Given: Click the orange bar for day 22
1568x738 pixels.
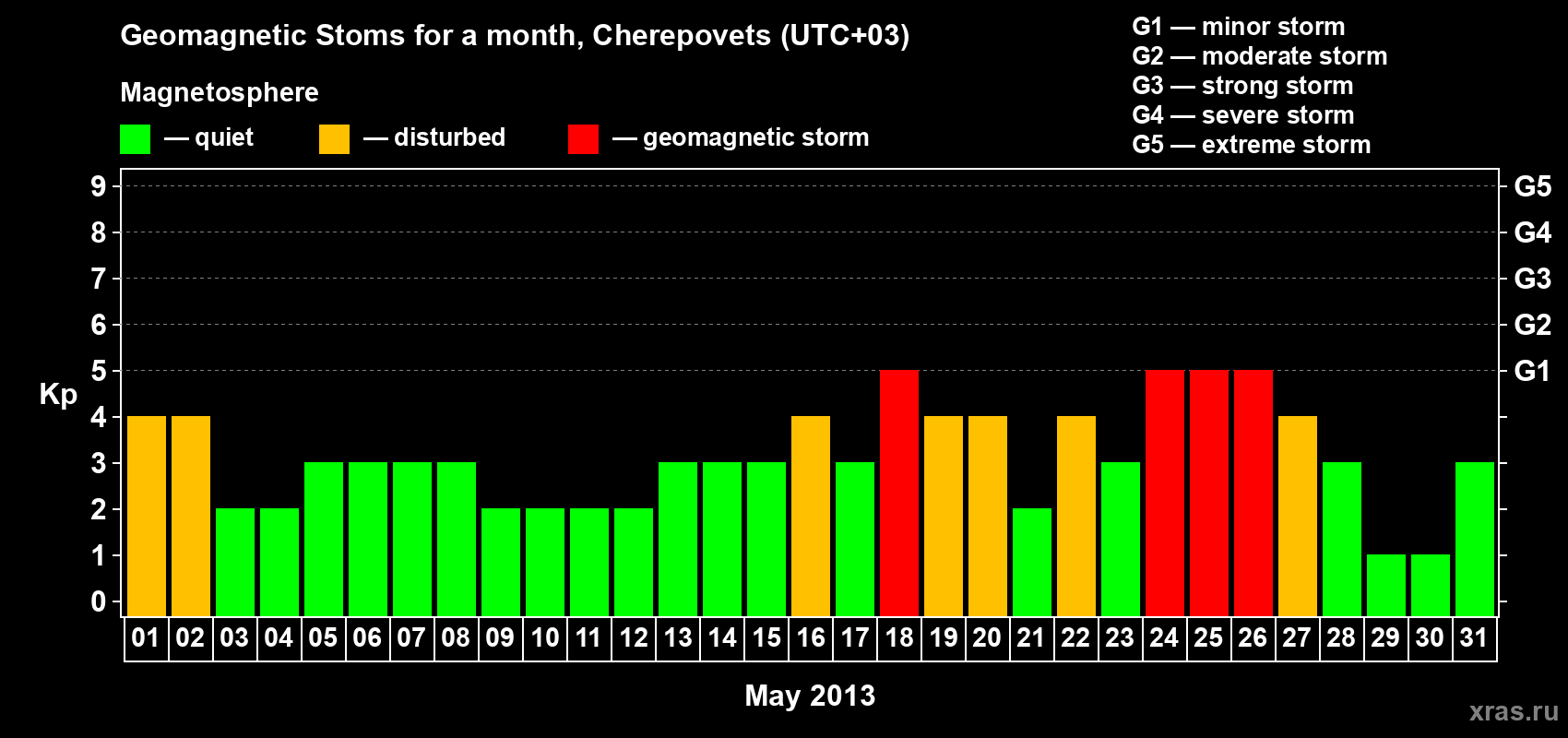Looking at the screenshot, I should (1076, 516).
